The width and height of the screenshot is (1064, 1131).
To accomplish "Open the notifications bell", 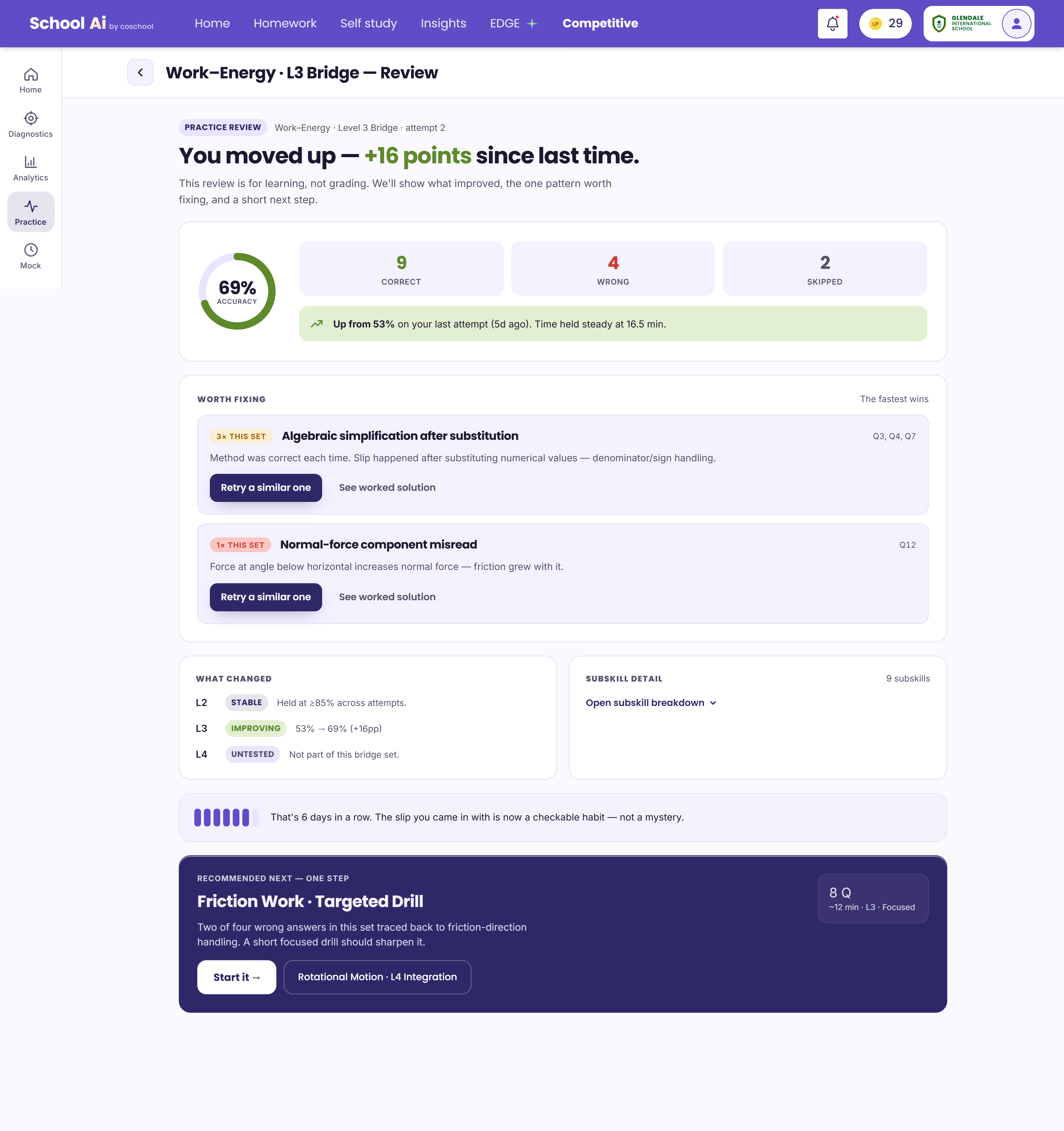I will tap(832, 23).
